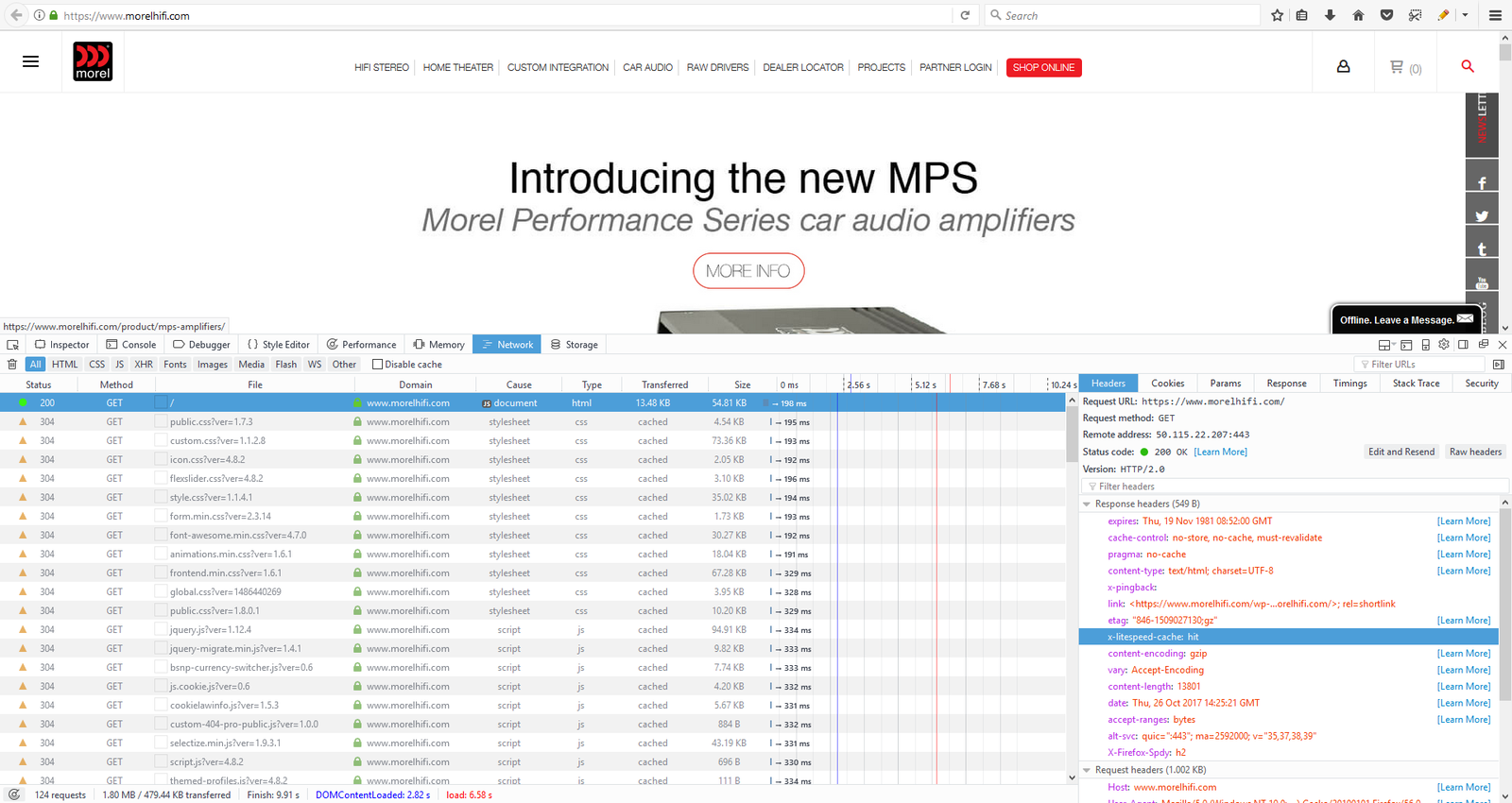Toggle the devtools split console icon
The height and width of the screenshot is (803, 1512).
click(x=1406, y=345)
